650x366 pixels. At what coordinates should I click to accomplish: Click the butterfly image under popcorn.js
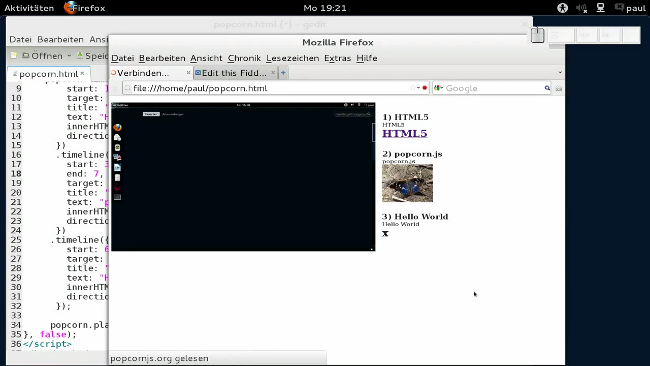(407, 183)
